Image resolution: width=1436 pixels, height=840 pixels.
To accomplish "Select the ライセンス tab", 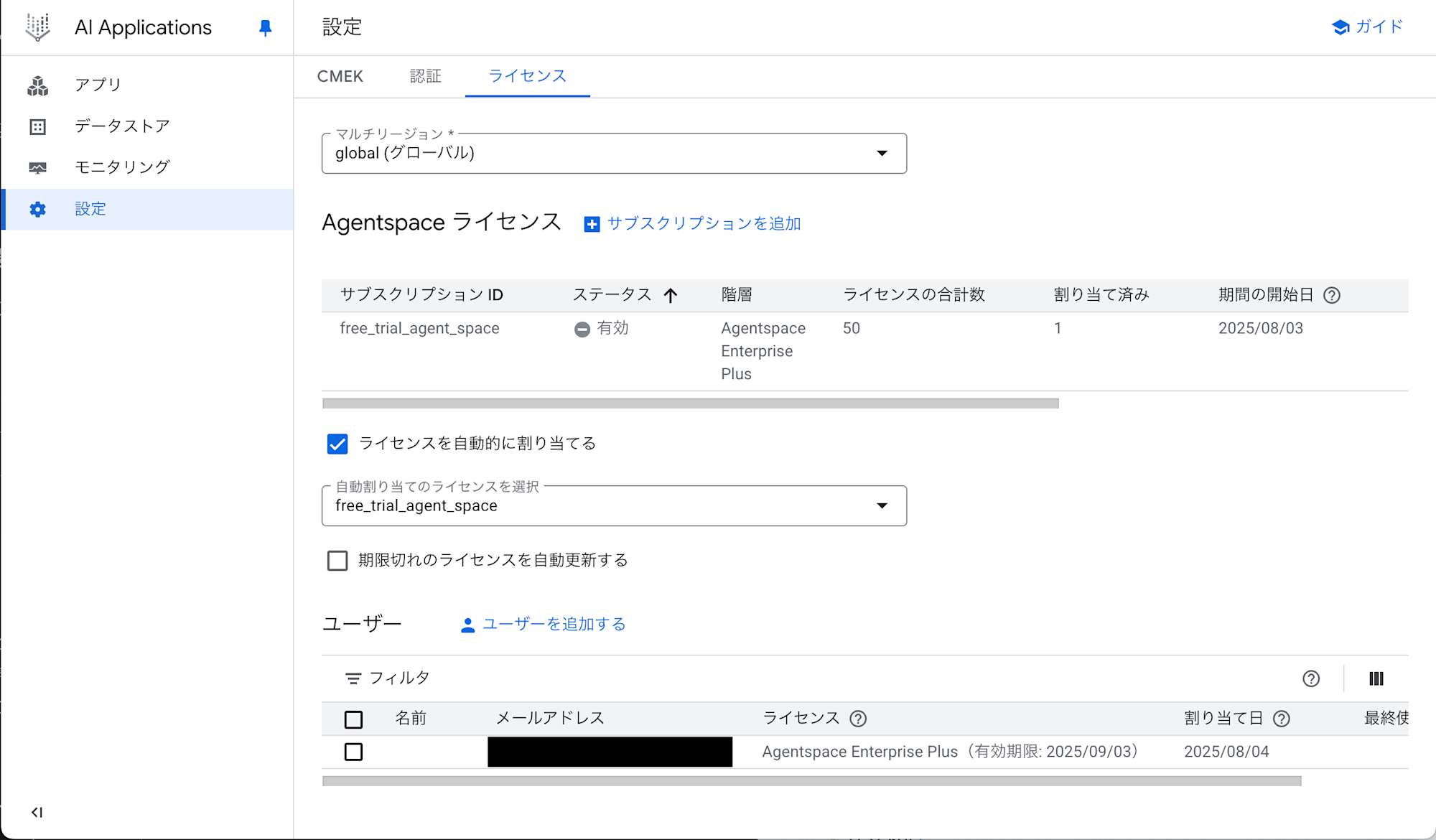I will tap(528, 76).
